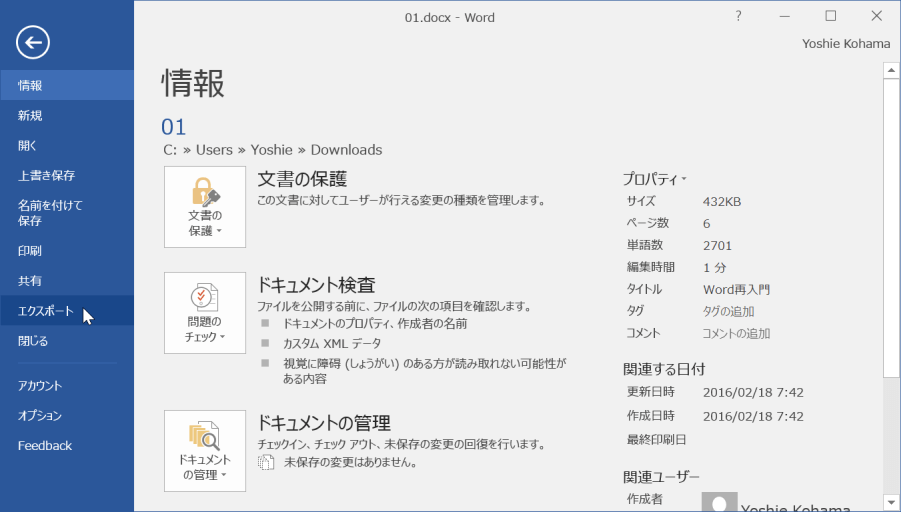Open オプション in the sidebar
Image resolution: width=901 pixels, height=512 pixels.
click(67, 415)
